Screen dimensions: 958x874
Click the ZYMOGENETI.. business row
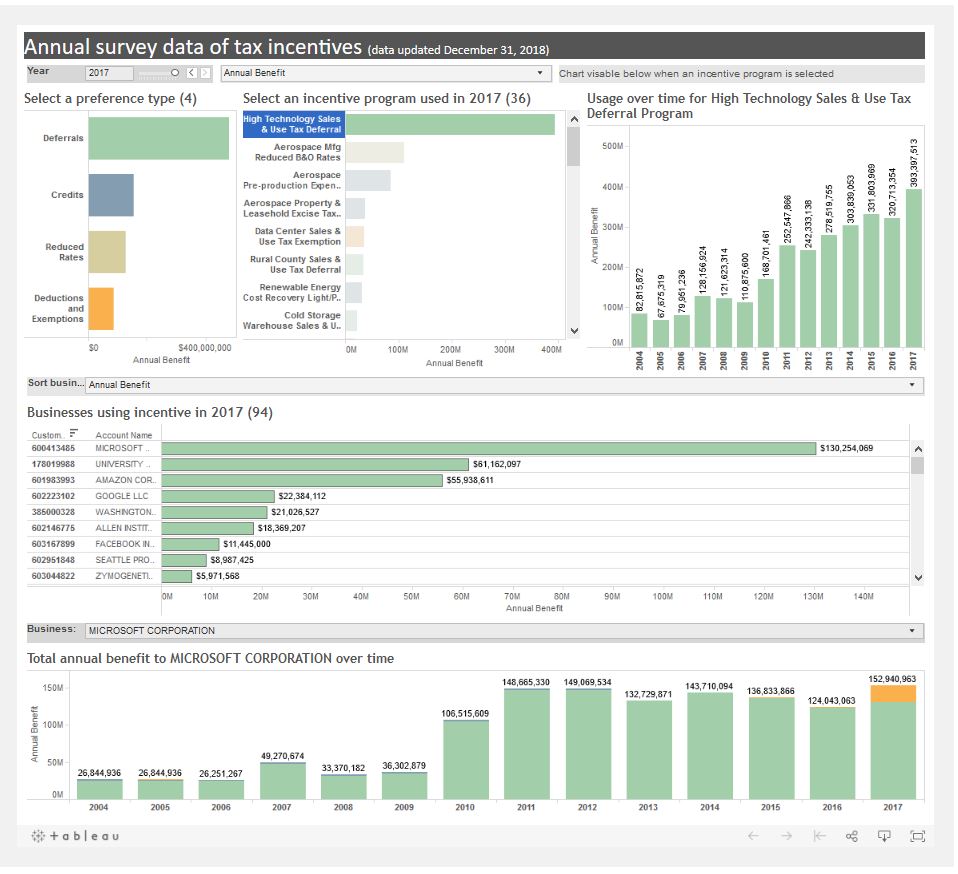pyautogui.click(x=177, y=575)
